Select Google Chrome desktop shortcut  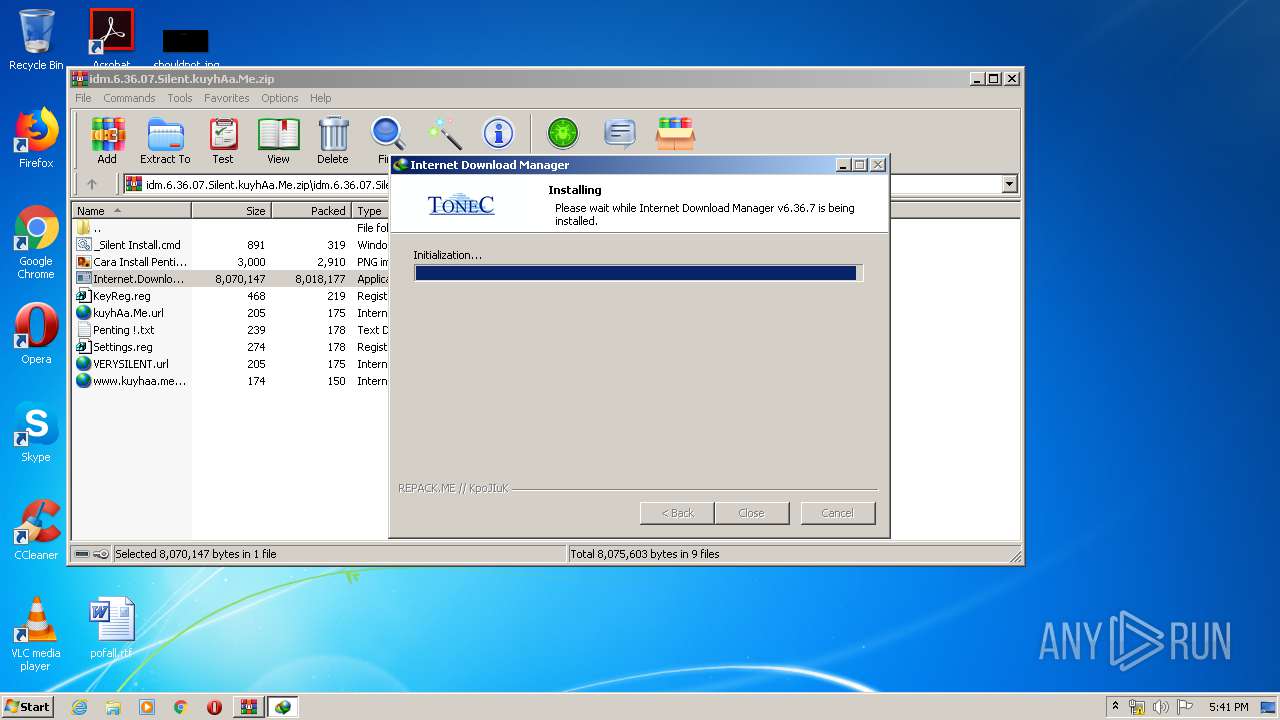[36, 243]
